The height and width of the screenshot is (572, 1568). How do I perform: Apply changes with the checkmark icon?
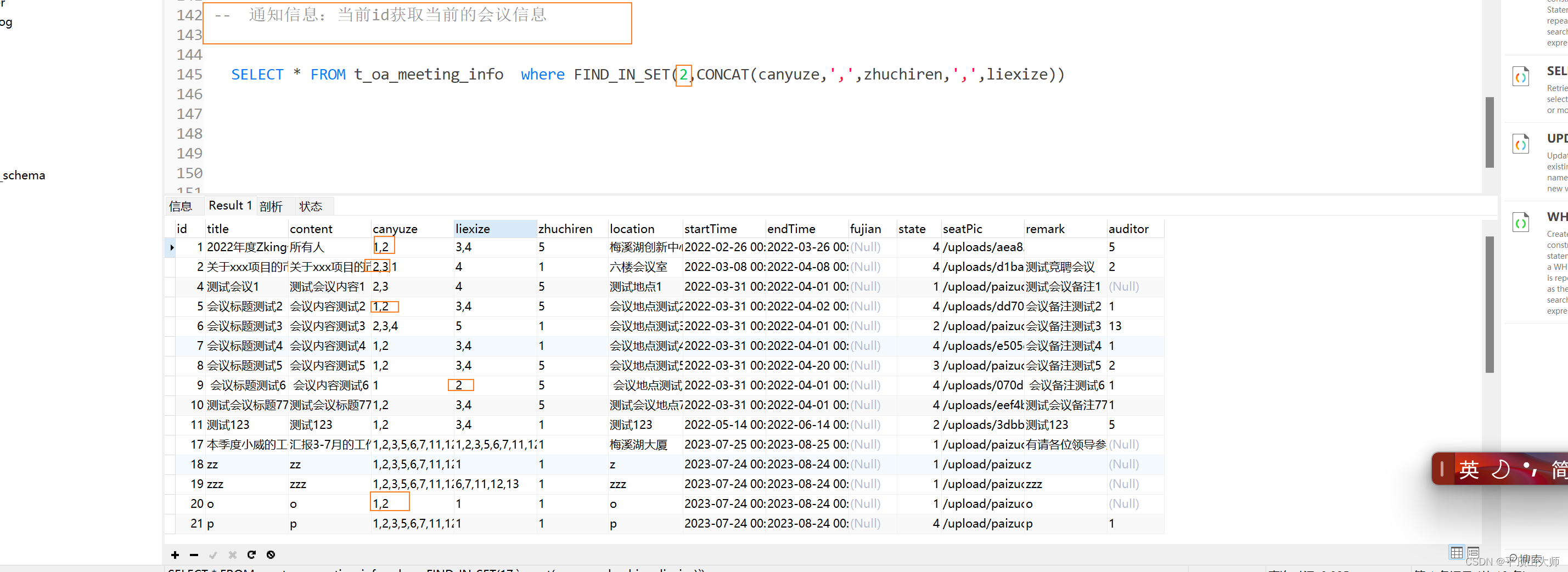(x=213, y=554)
